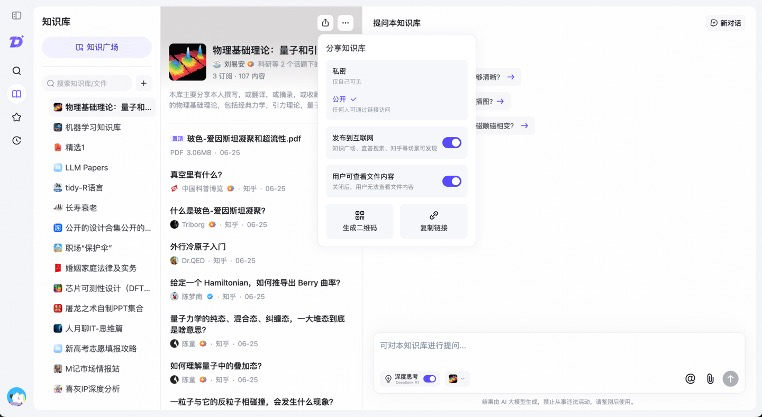Open the knowledge base selector dropdown in chat
This screenshot has width=762, height=418.
[457, 379]
